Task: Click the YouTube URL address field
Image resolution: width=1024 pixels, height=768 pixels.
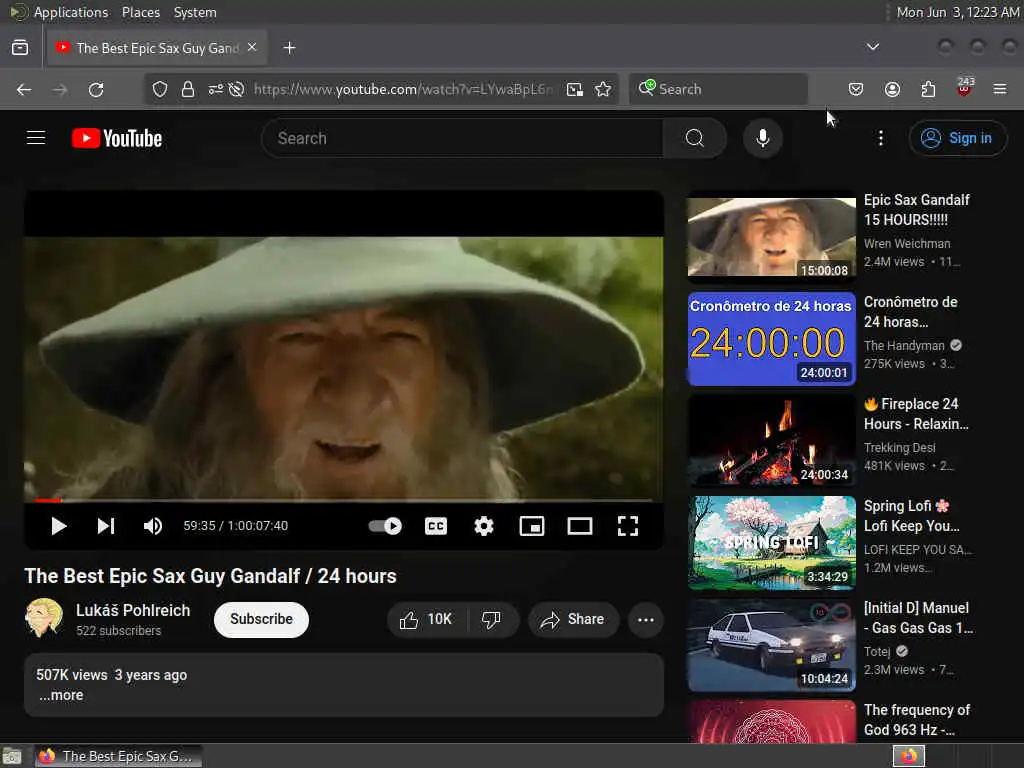Action: (403, 89)
